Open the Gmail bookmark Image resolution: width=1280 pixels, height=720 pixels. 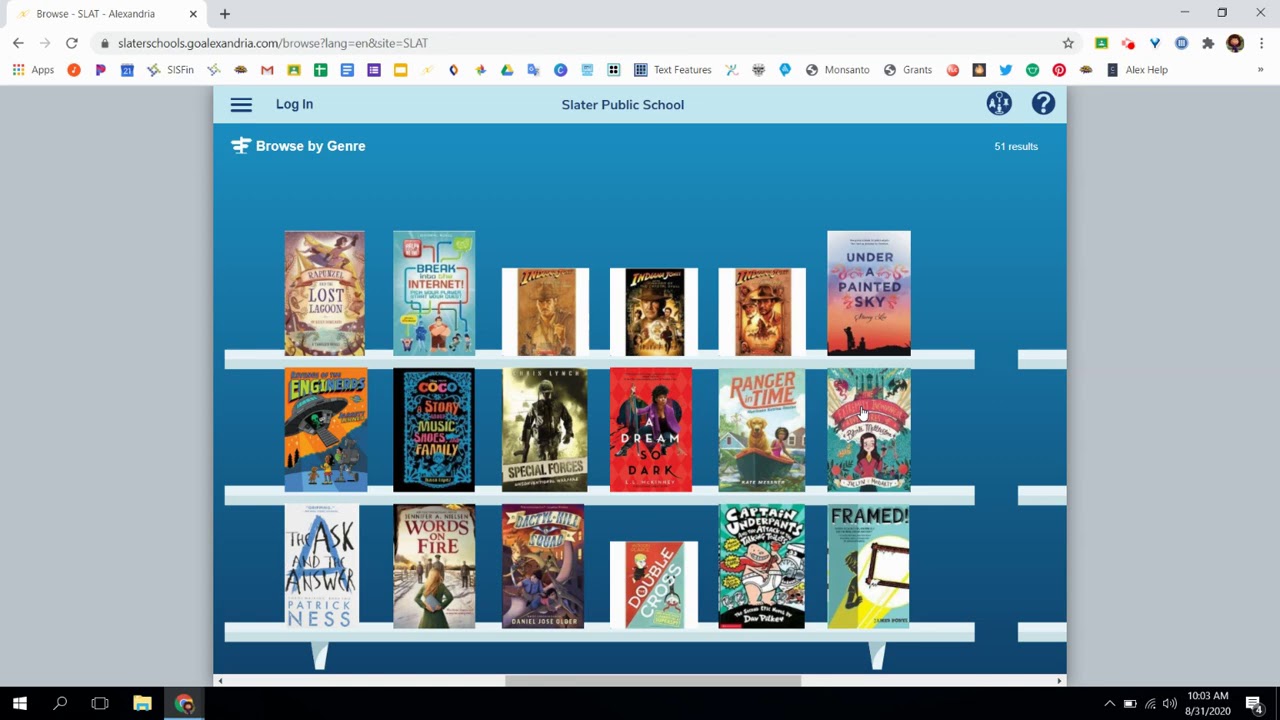click(267, 70)
